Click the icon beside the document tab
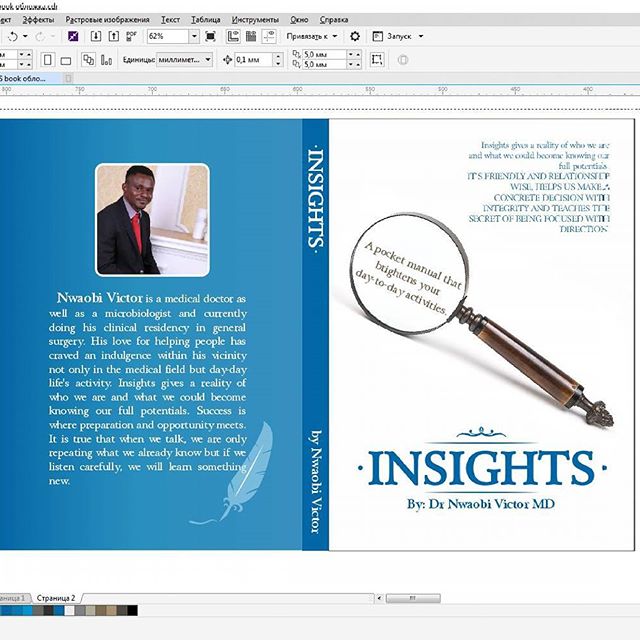The height and width of the screenshot is (640, 640). [x=69, y=78]
